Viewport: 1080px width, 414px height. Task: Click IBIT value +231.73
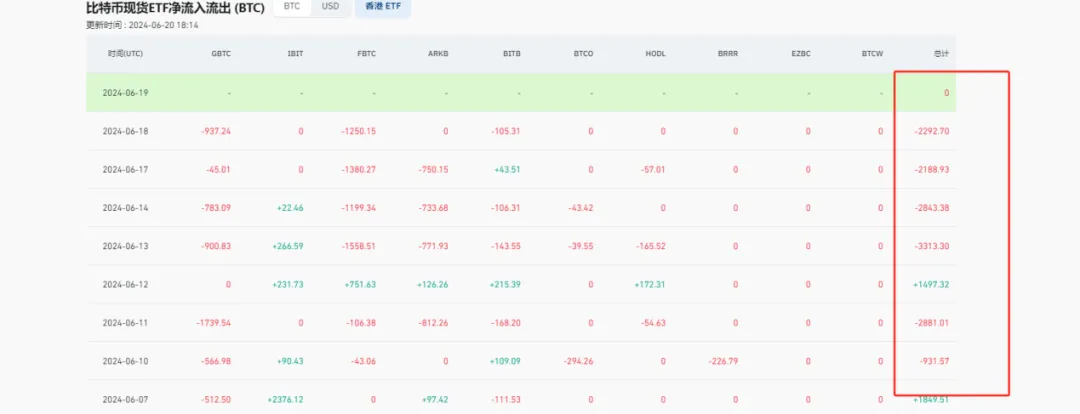click(x=289, y=284)
